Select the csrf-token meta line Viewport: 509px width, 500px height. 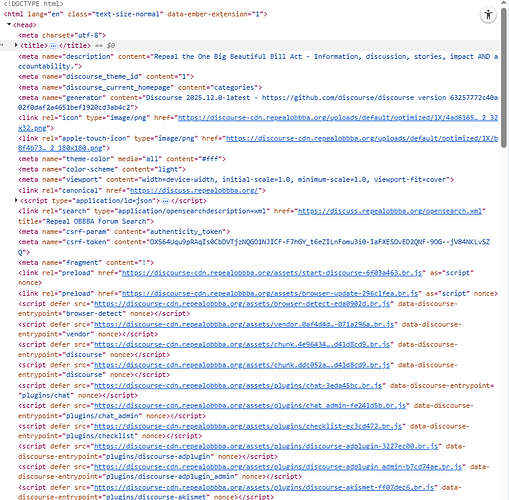[254, 247]
